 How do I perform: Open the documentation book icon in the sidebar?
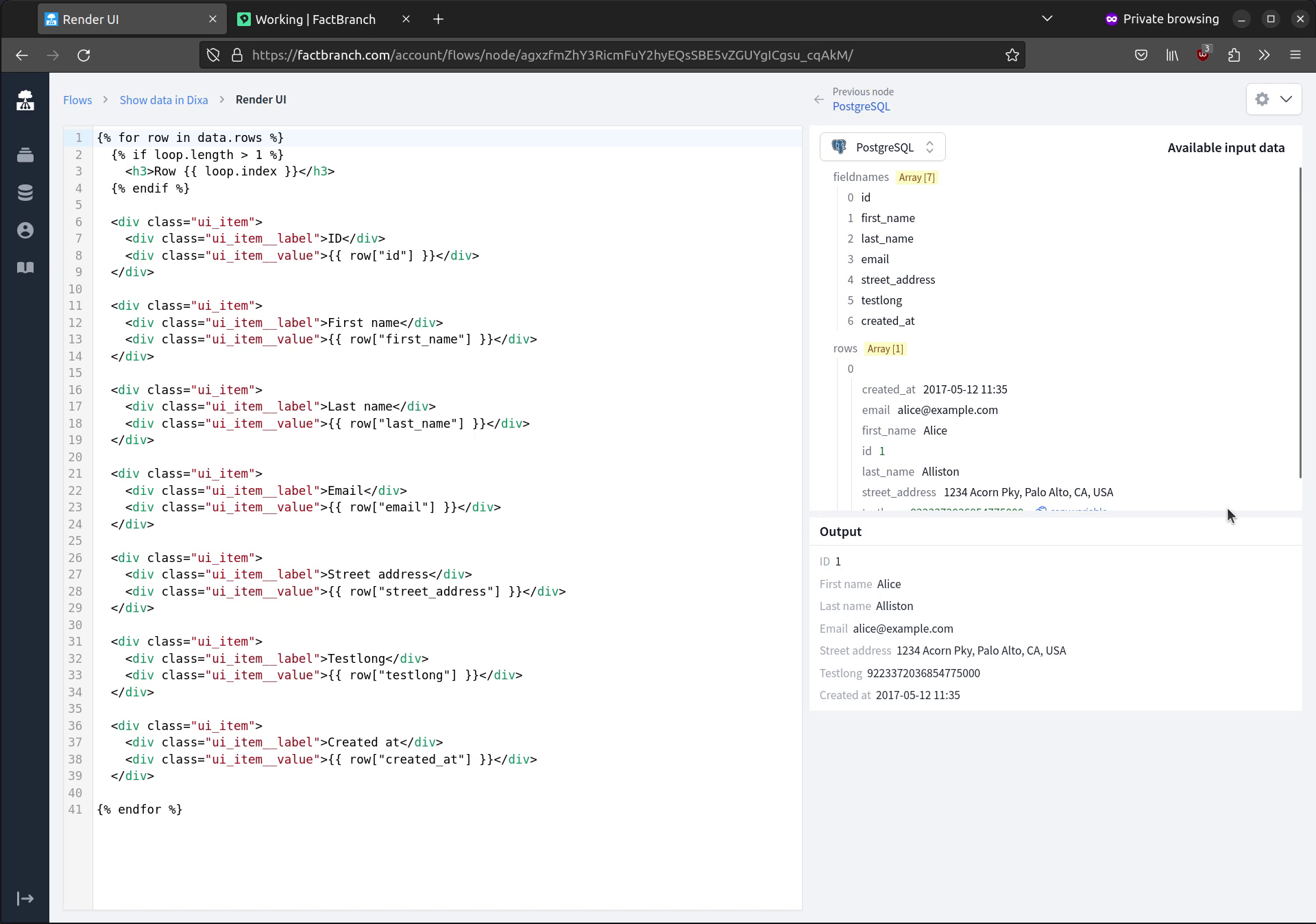point(25,267)
